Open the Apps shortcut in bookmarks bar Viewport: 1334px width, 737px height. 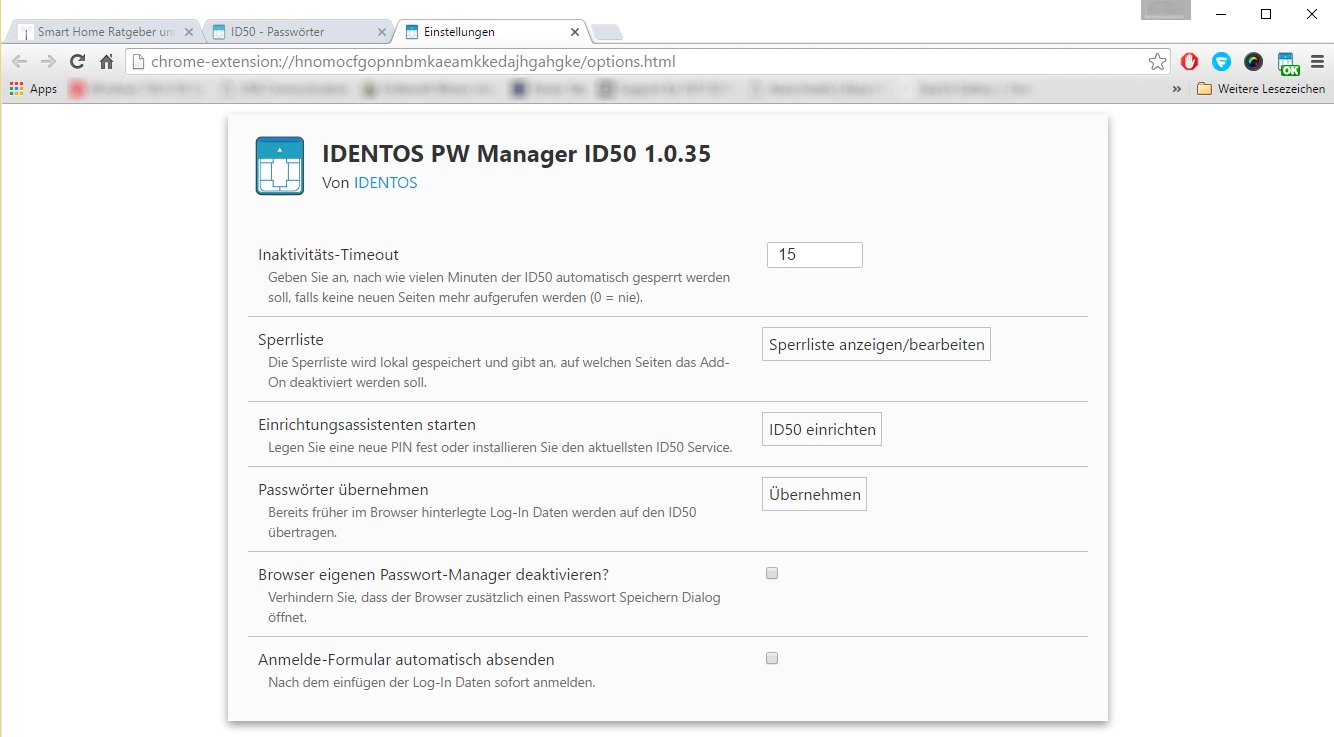pos(33,89)
